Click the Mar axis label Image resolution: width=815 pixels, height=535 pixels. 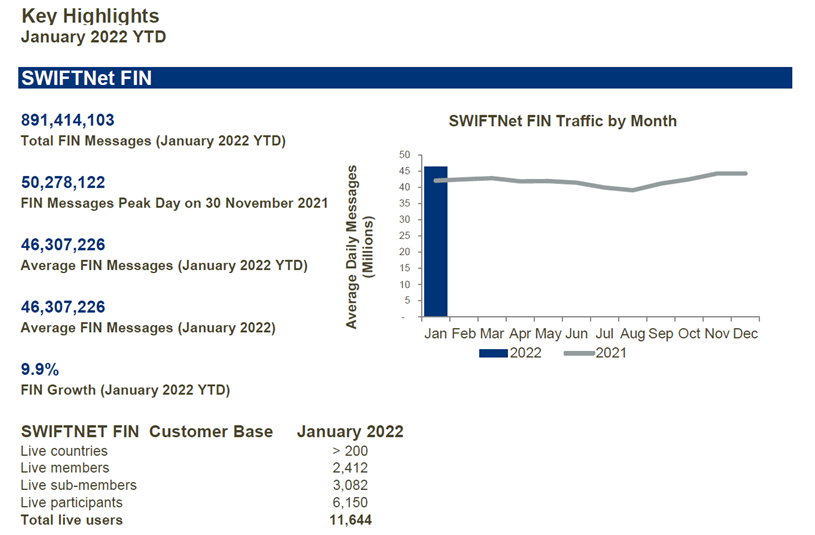(x=492, y=333)
